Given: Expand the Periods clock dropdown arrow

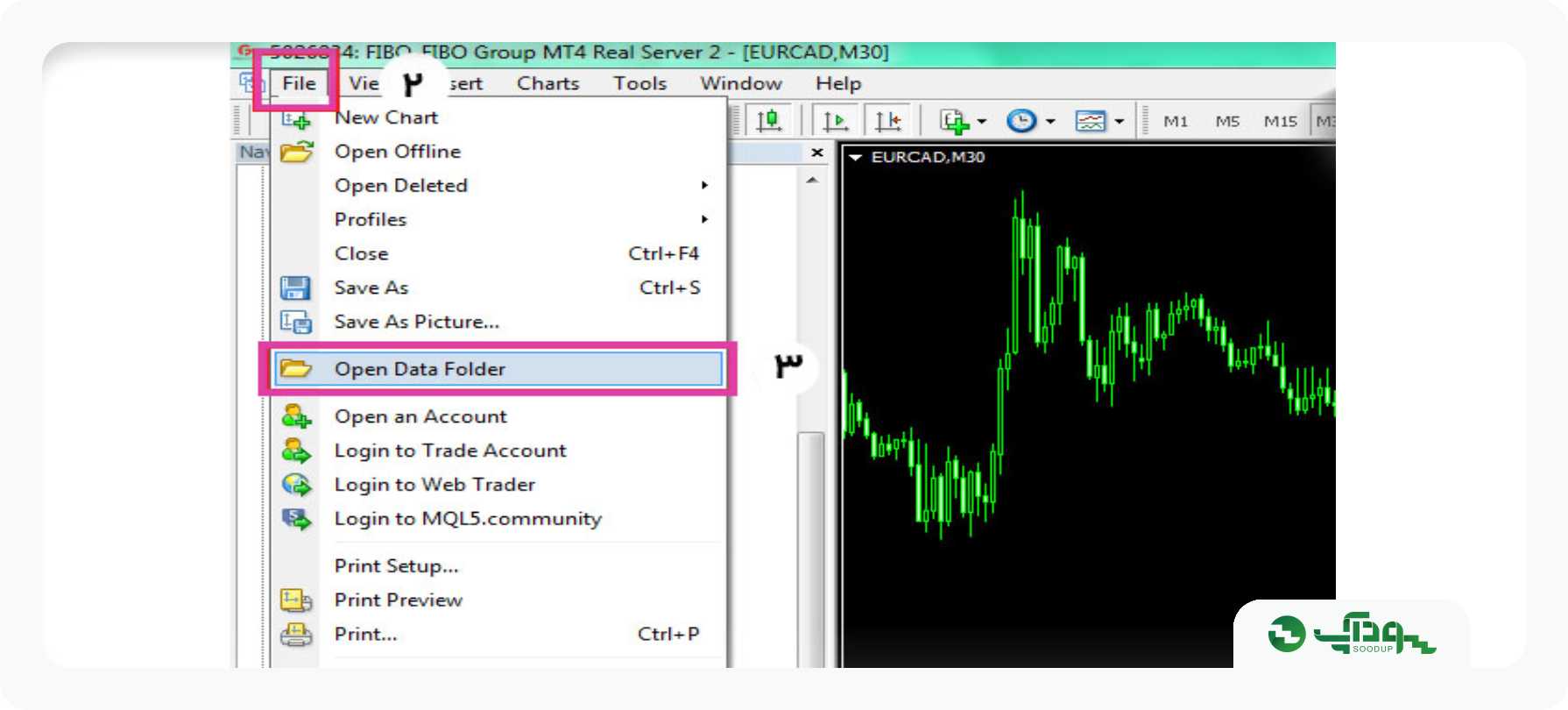Looking at the screenshot, I should click(1050, 121).
